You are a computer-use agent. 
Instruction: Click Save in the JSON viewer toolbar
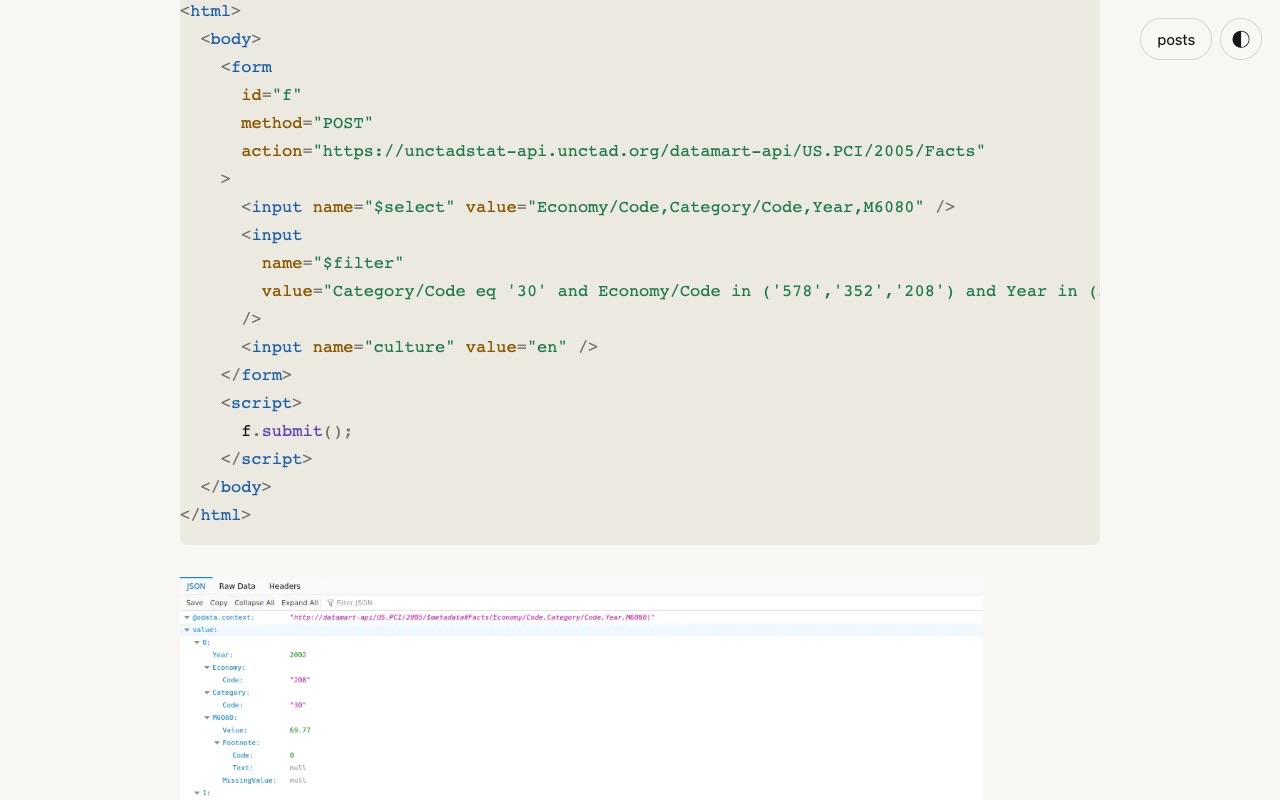[x=194, y=603]
